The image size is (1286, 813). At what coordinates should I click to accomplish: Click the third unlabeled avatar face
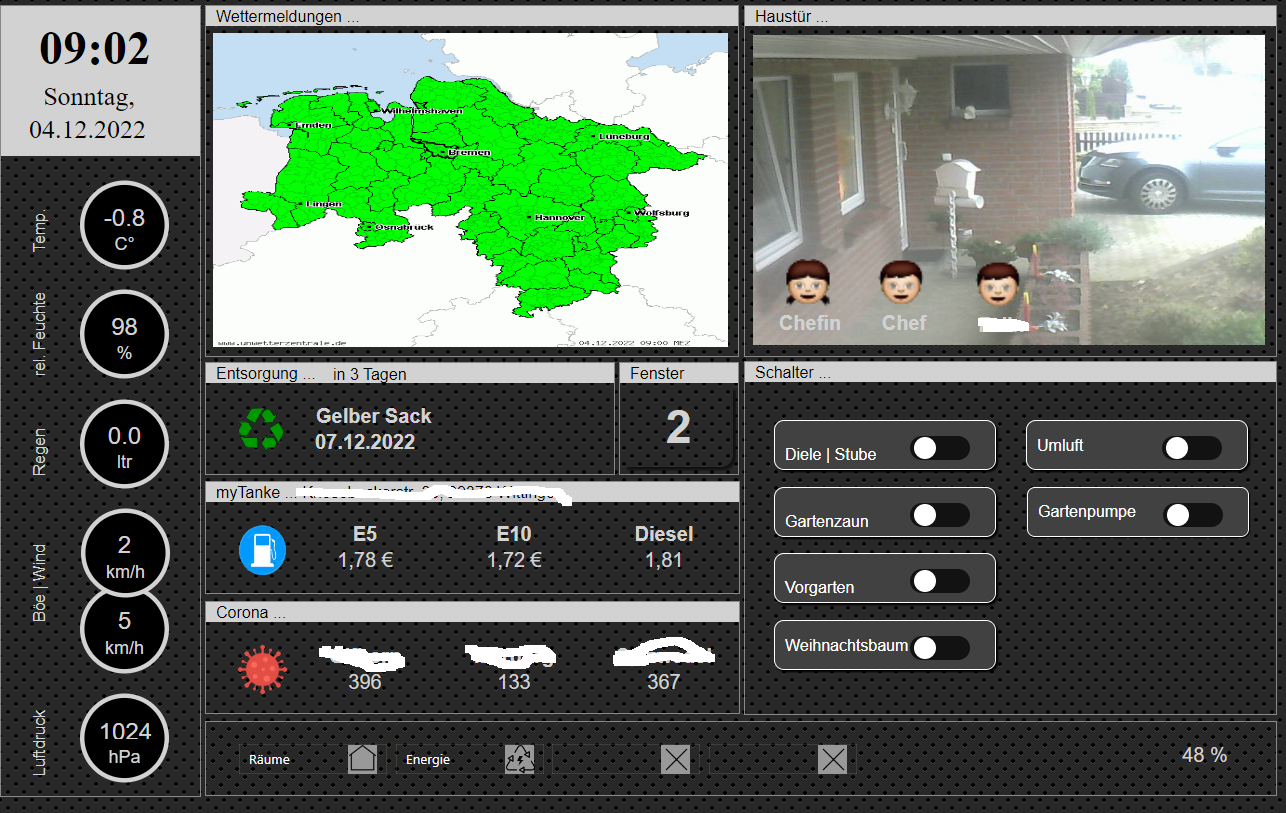997,285
